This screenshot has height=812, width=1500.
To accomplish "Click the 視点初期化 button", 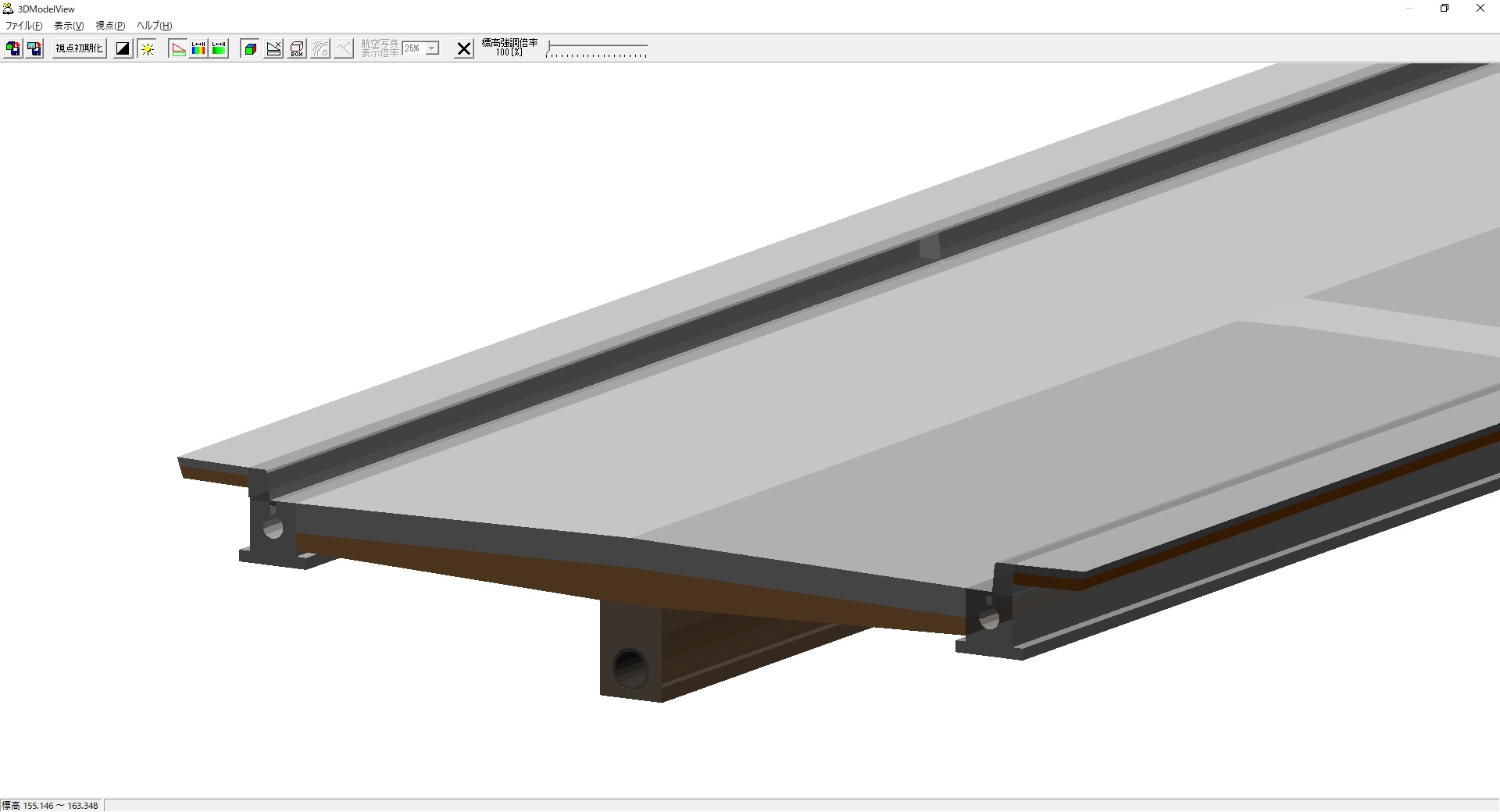I will [x=79, y=48].
